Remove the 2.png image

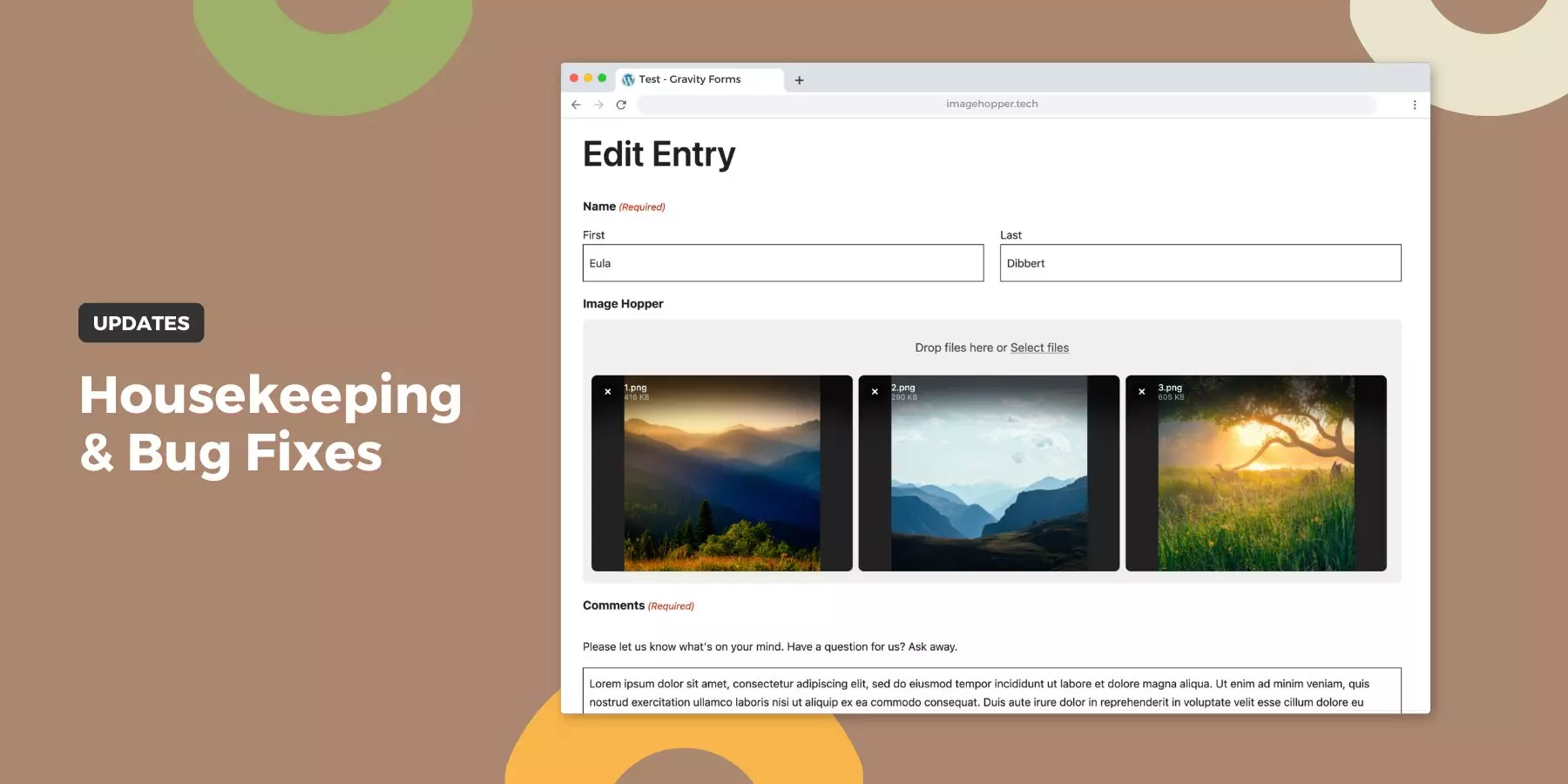pyautogui.click(x=875, y=392)
